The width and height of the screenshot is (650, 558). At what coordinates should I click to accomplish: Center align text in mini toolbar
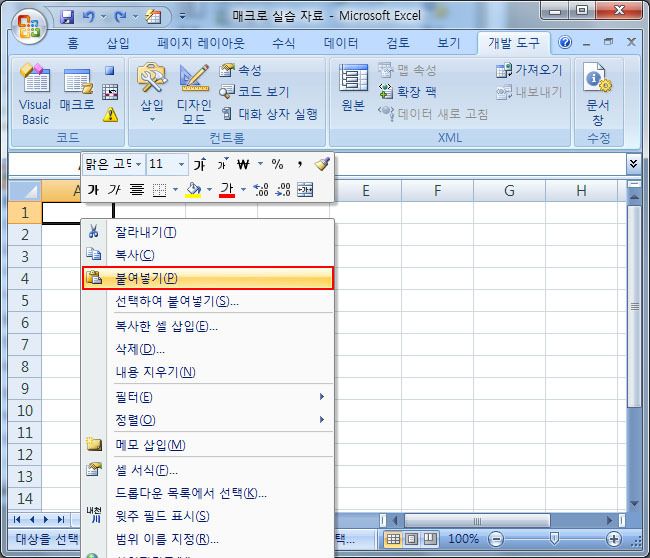click(136, 190)
